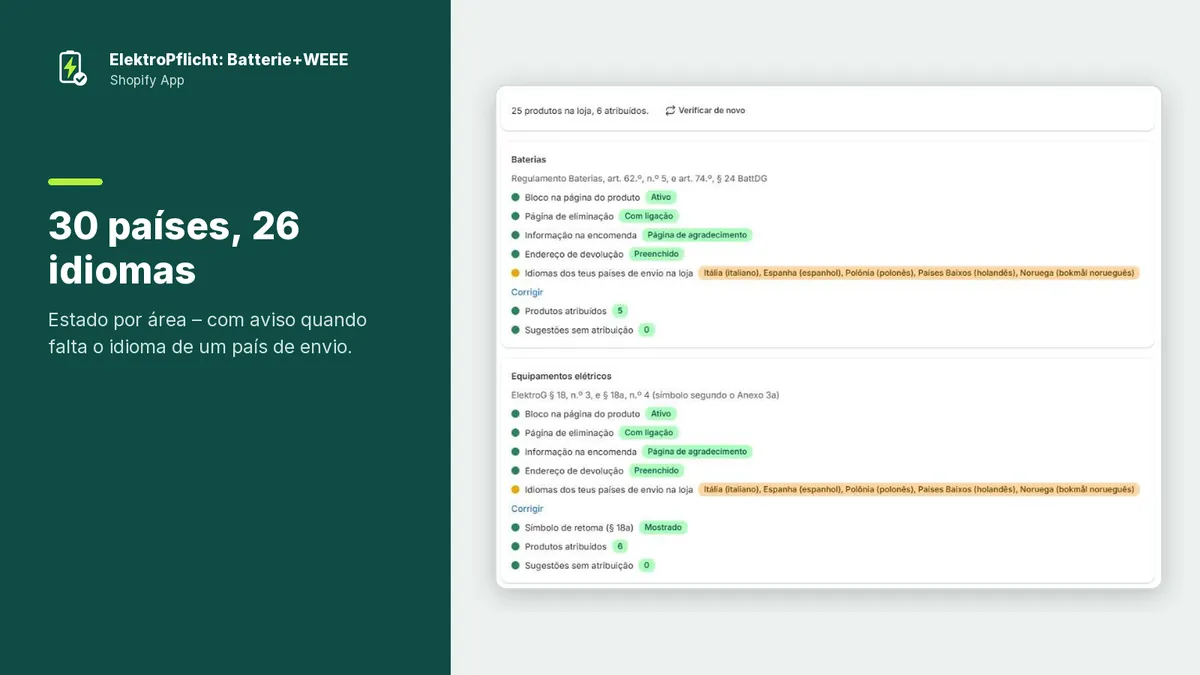Click the yellow warning dot in Baterias section

[516, 273]
